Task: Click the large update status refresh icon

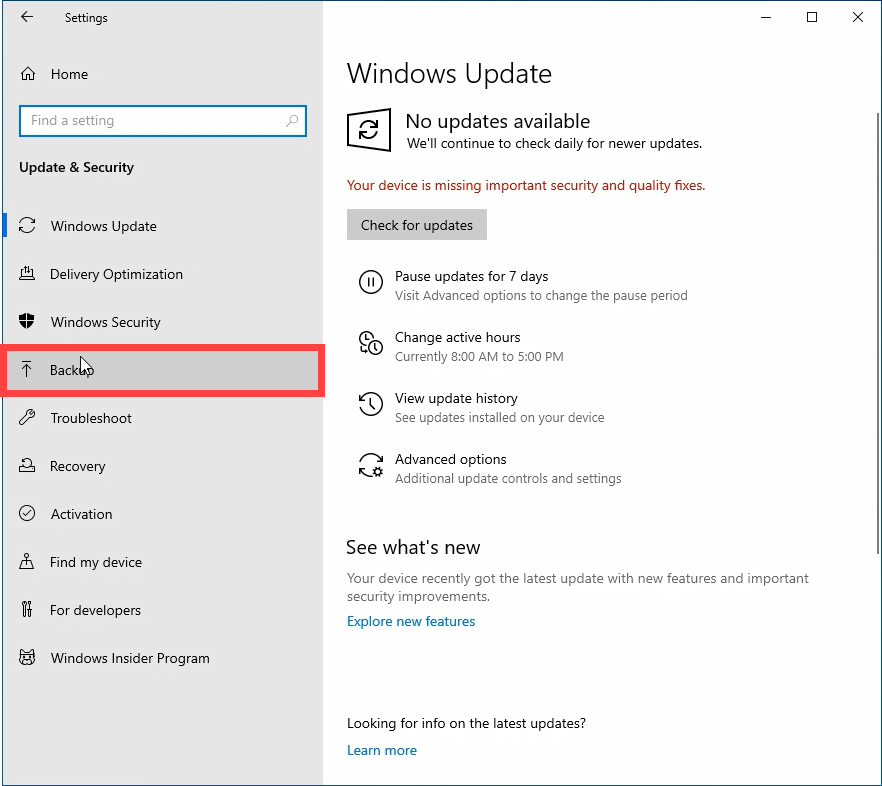Action: coord(369,130)
